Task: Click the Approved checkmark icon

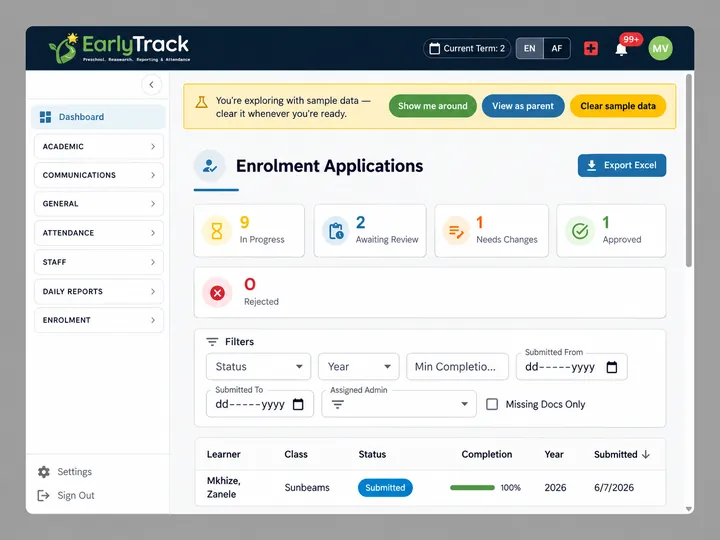Action: click(580, 231)
